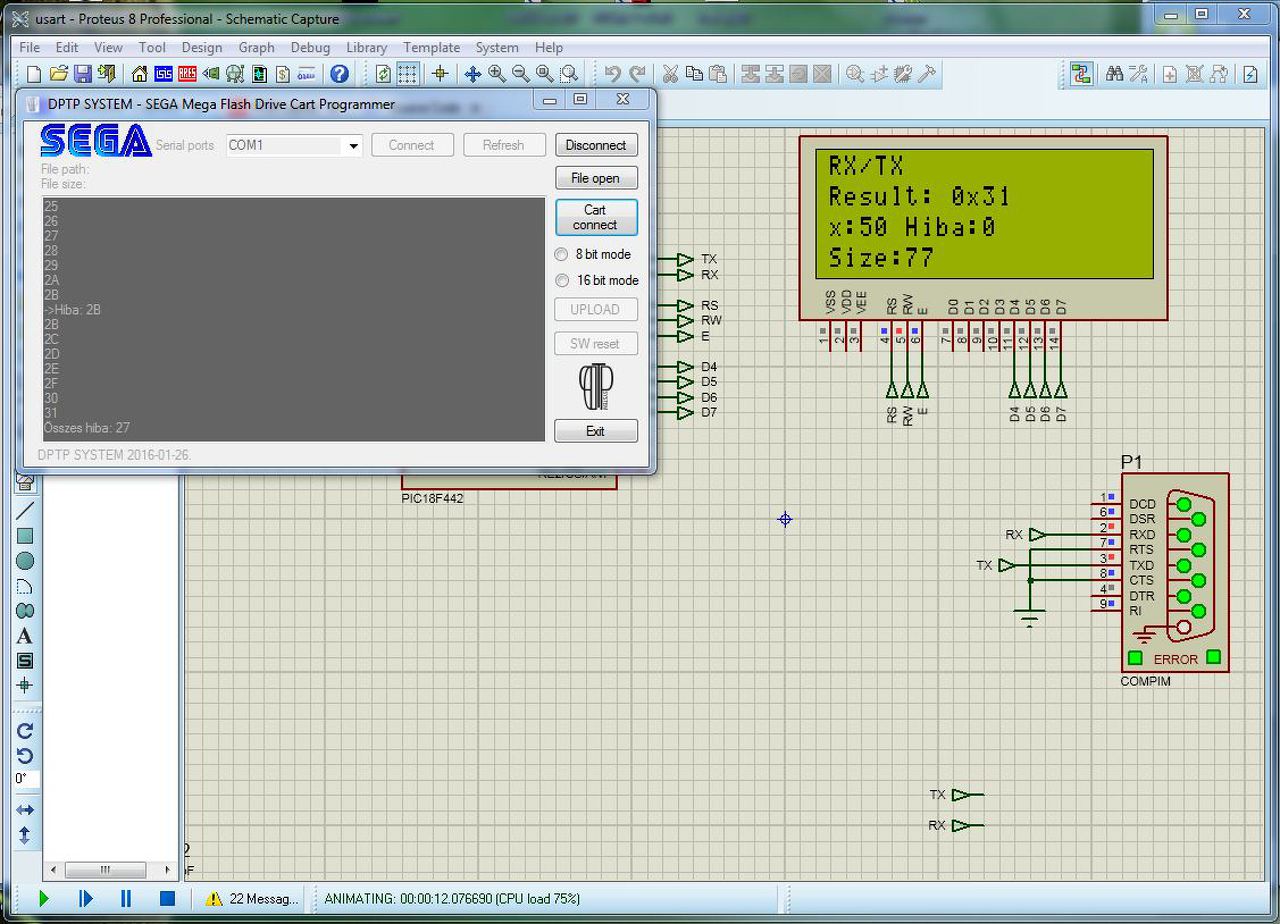1280x924 pixels.
Task: Click the zoom in magnifier icon
Action: 497,74
